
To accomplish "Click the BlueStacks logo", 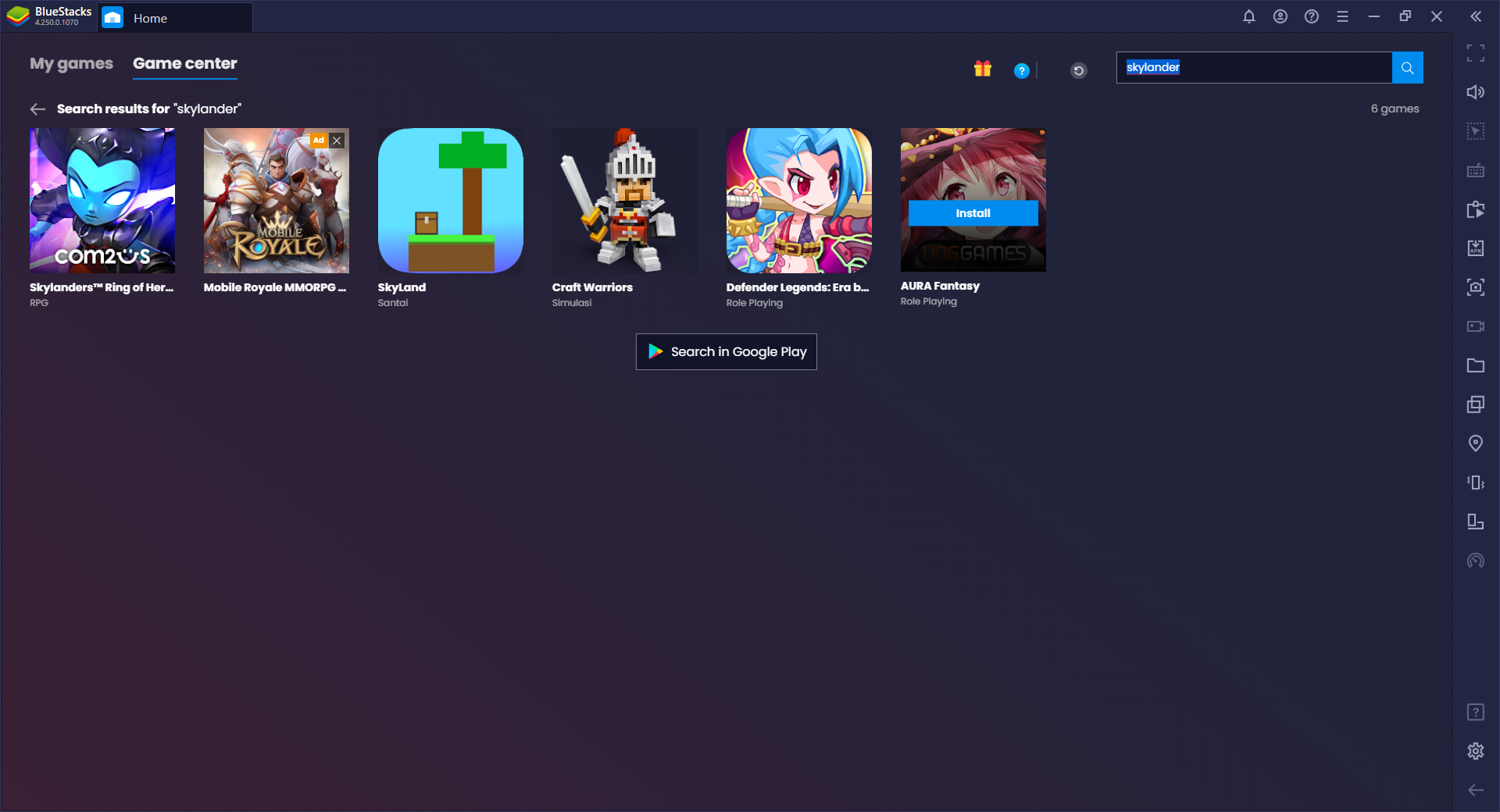I will click(18, 16).
